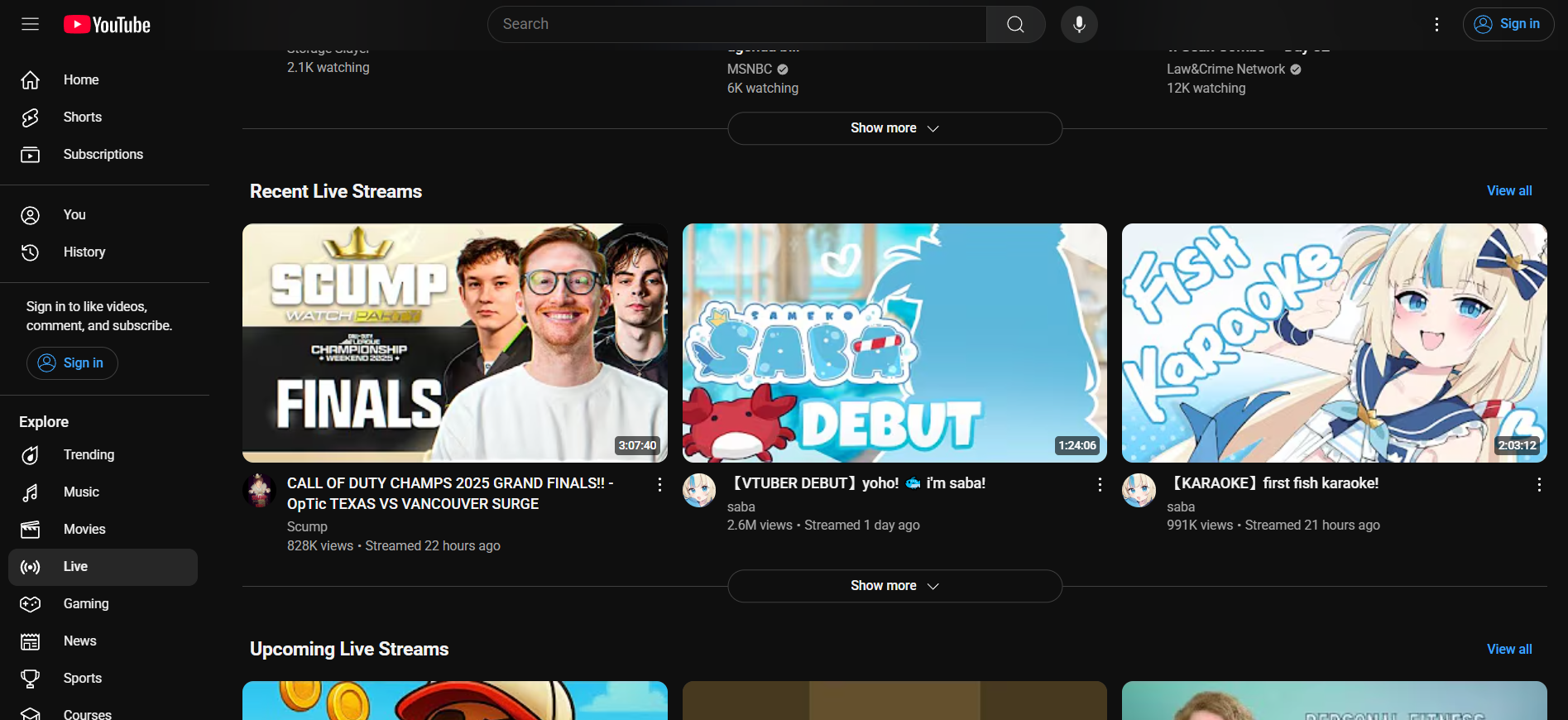1568x720 pixels.
Task: Click the Gaming controller icon
Action: 31,604
